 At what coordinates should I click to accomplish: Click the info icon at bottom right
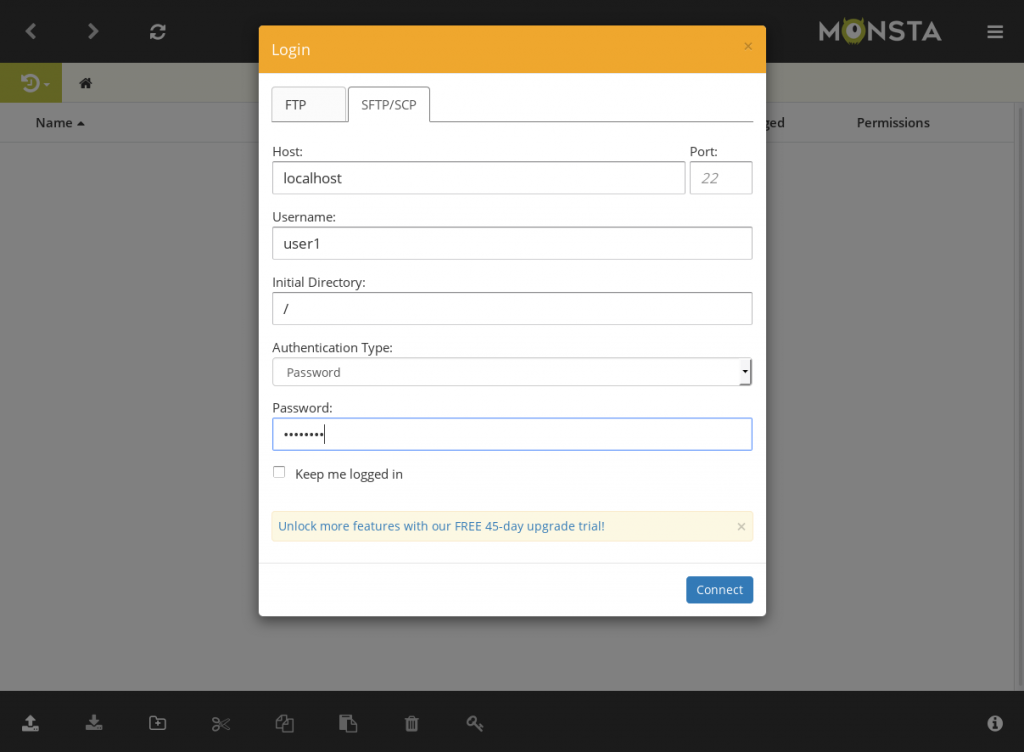coord(994,723)
